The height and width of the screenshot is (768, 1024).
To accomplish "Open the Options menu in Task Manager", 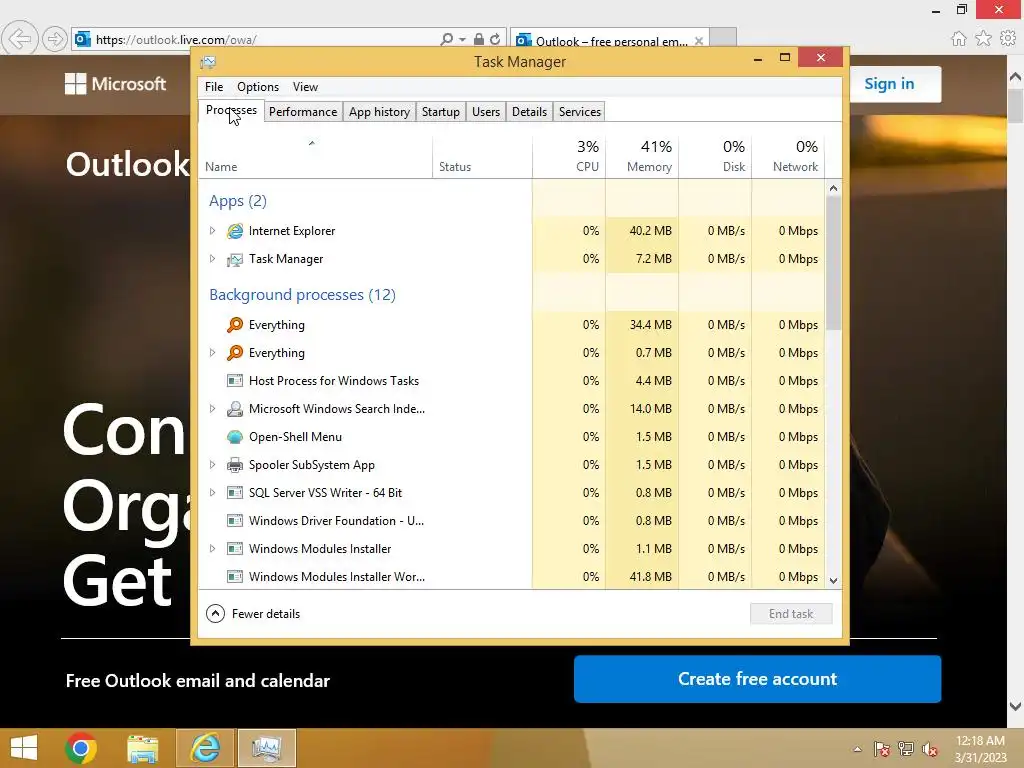I will pyautogui.click(x=257, y=87).
